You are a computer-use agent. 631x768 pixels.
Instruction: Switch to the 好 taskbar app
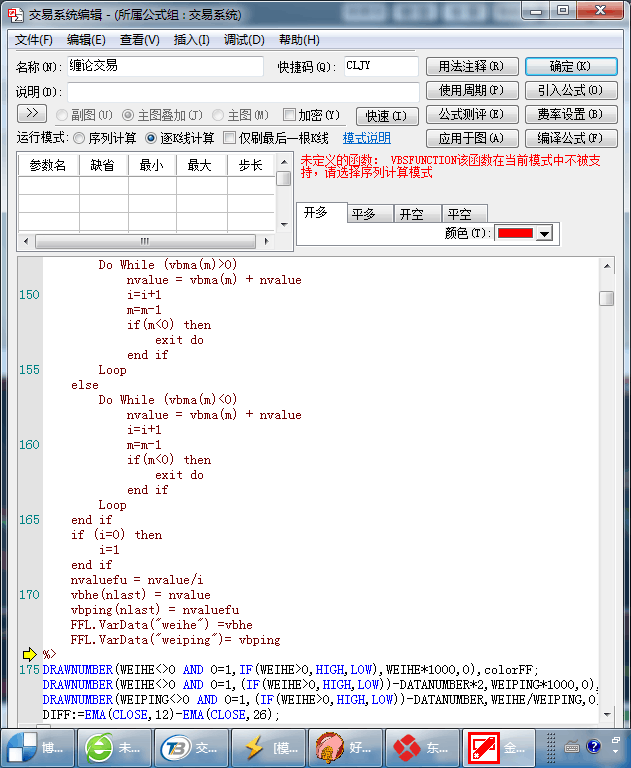[344, 747]
